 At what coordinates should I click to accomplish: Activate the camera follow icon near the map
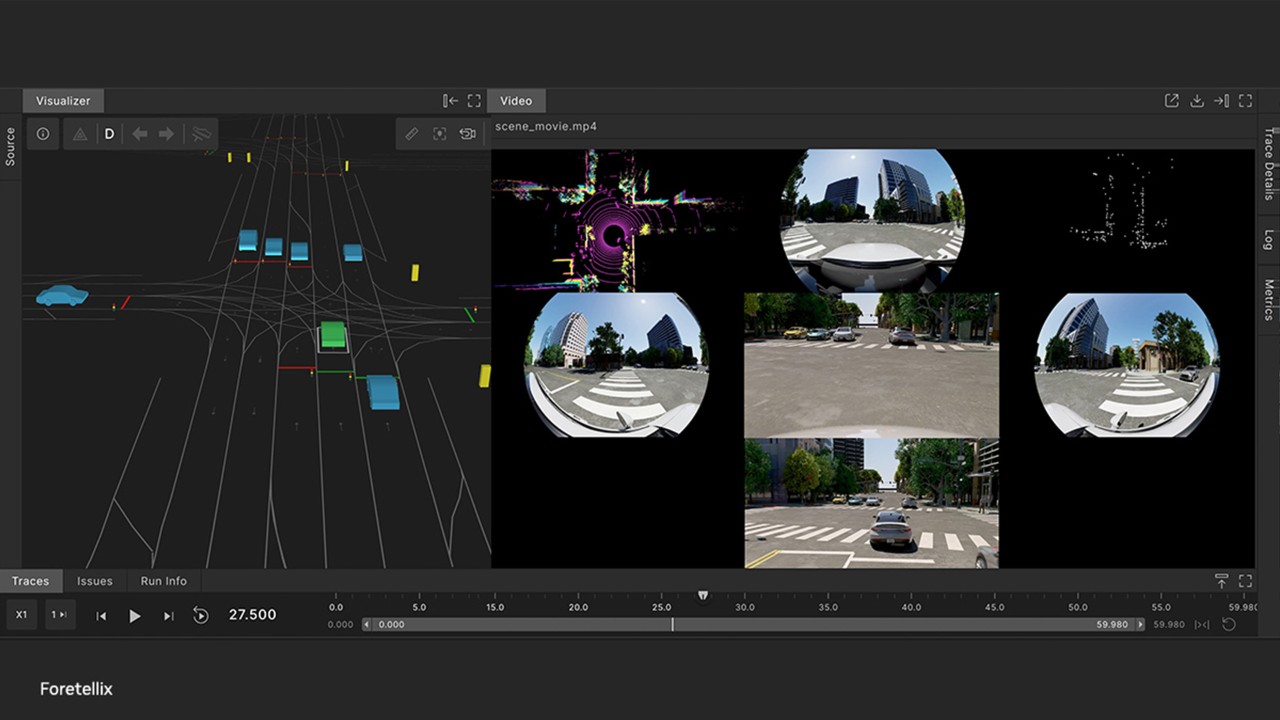pos(467,133)
